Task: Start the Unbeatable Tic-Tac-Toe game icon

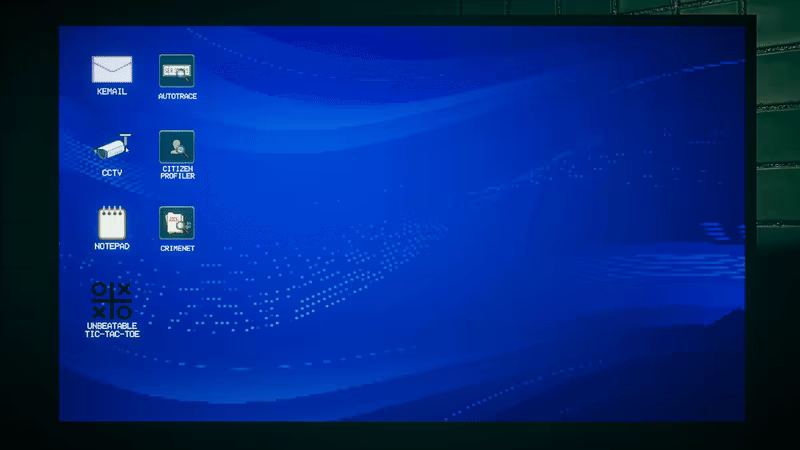Action: point(112,301)
